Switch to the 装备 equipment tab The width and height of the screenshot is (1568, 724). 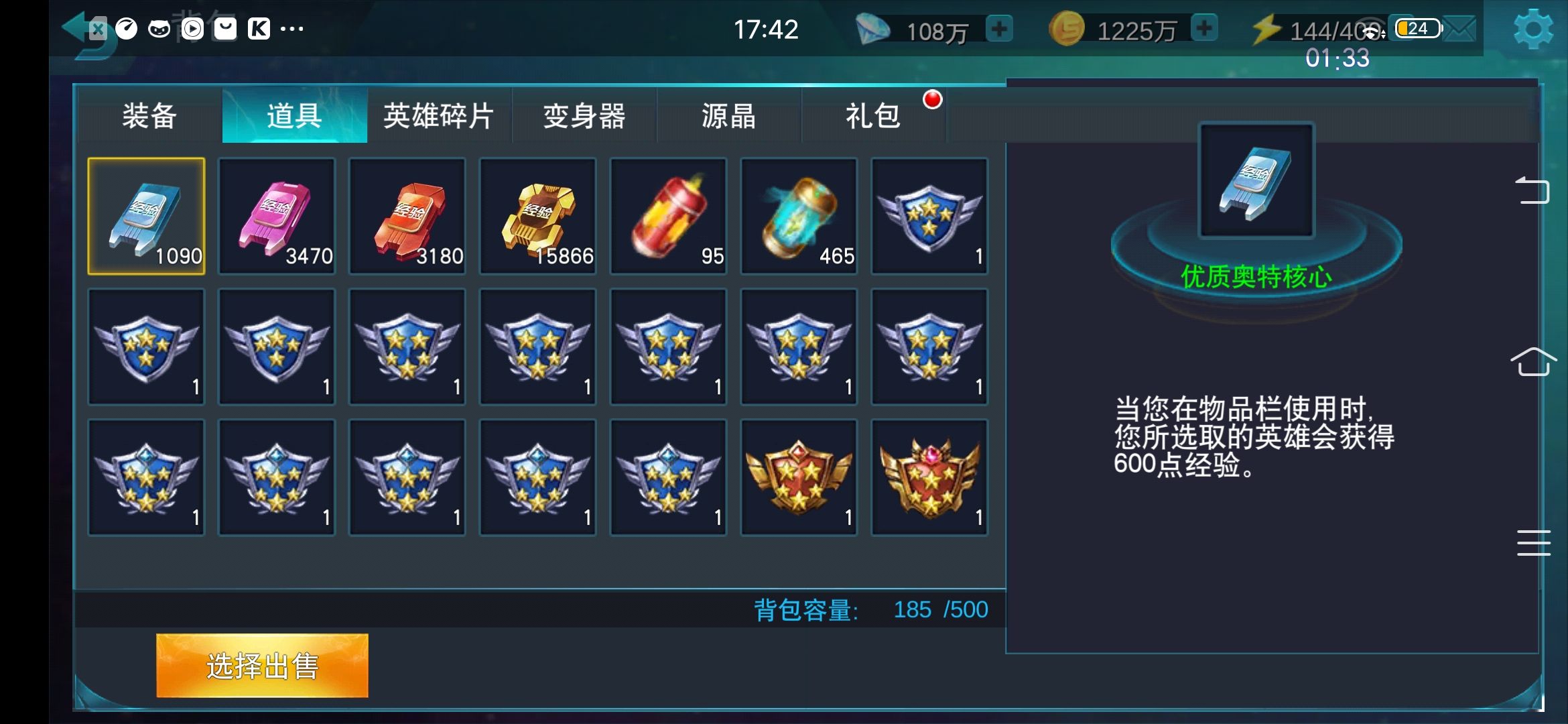[149, 115]
